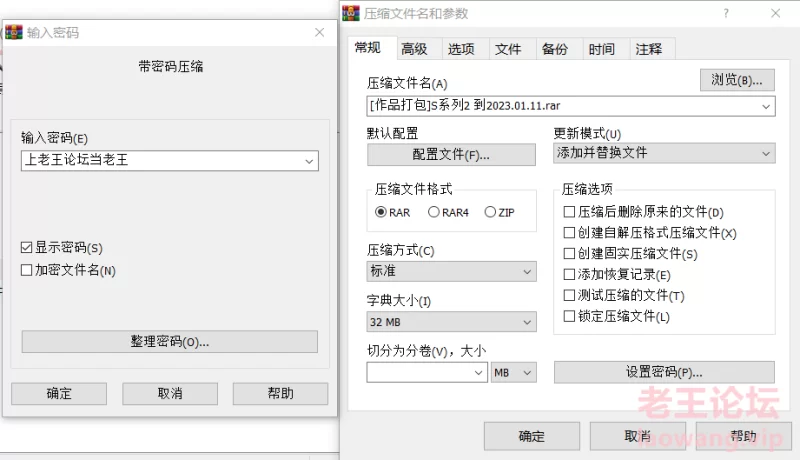The height and width of the screenshot is (460, 800).
Task: Enable 锁定压缩文件(L) option
Action: click(569, 316)
